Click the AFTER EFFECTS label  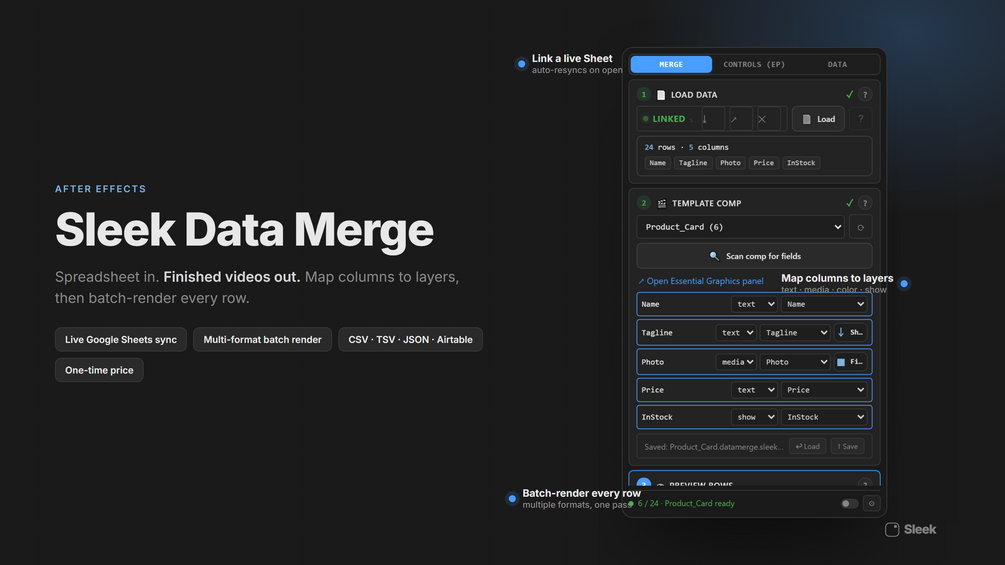point(101,189)
